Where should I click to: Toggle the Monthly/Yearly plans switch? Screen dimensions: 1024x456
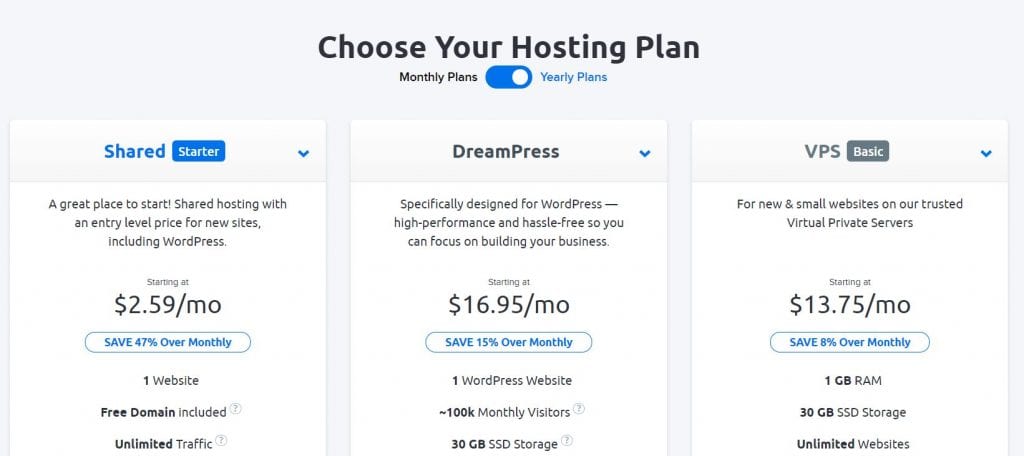509,77
